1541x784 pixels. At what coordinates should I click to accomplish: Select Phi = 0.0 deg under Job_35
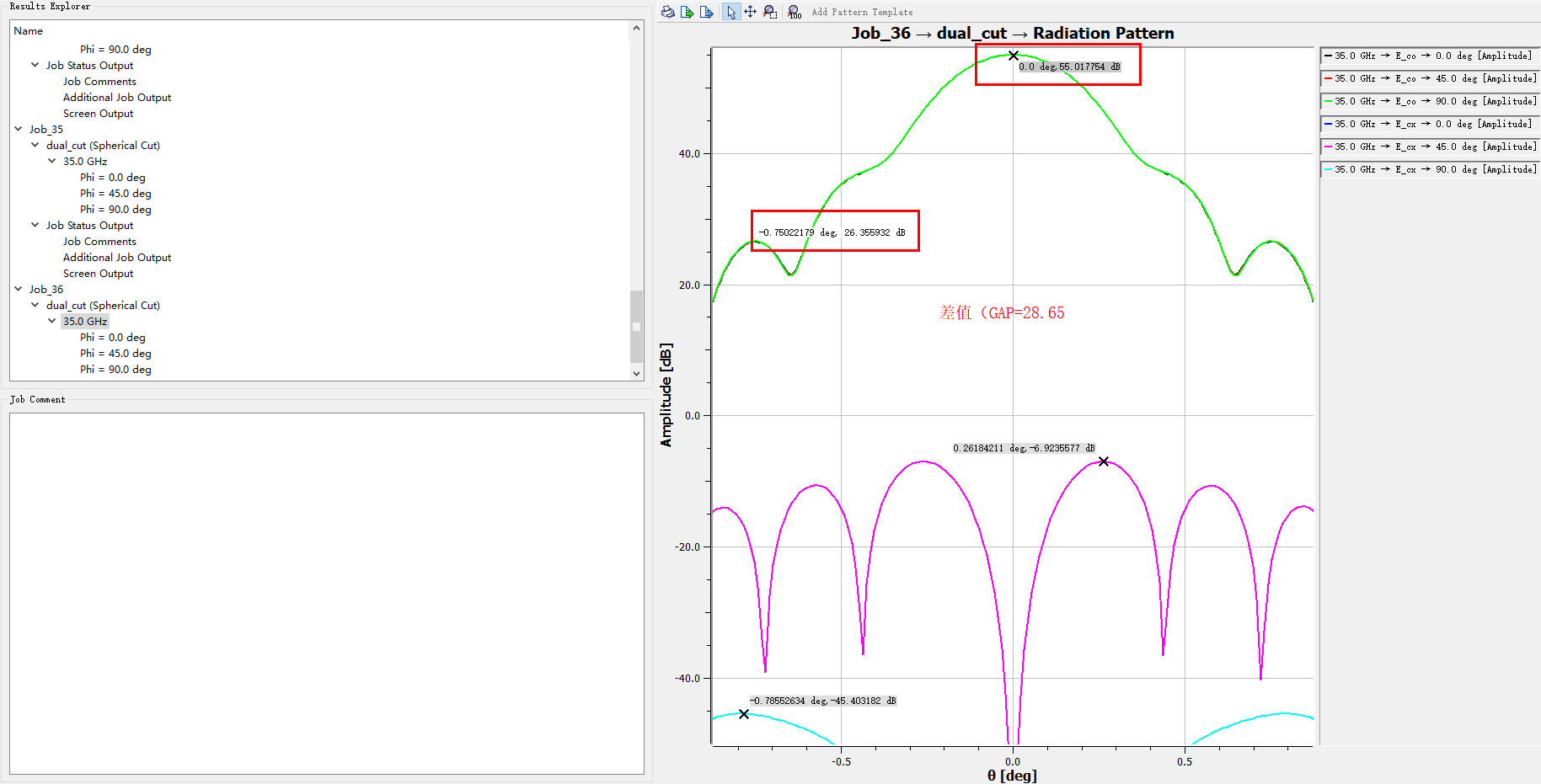[x=113, y=177]
